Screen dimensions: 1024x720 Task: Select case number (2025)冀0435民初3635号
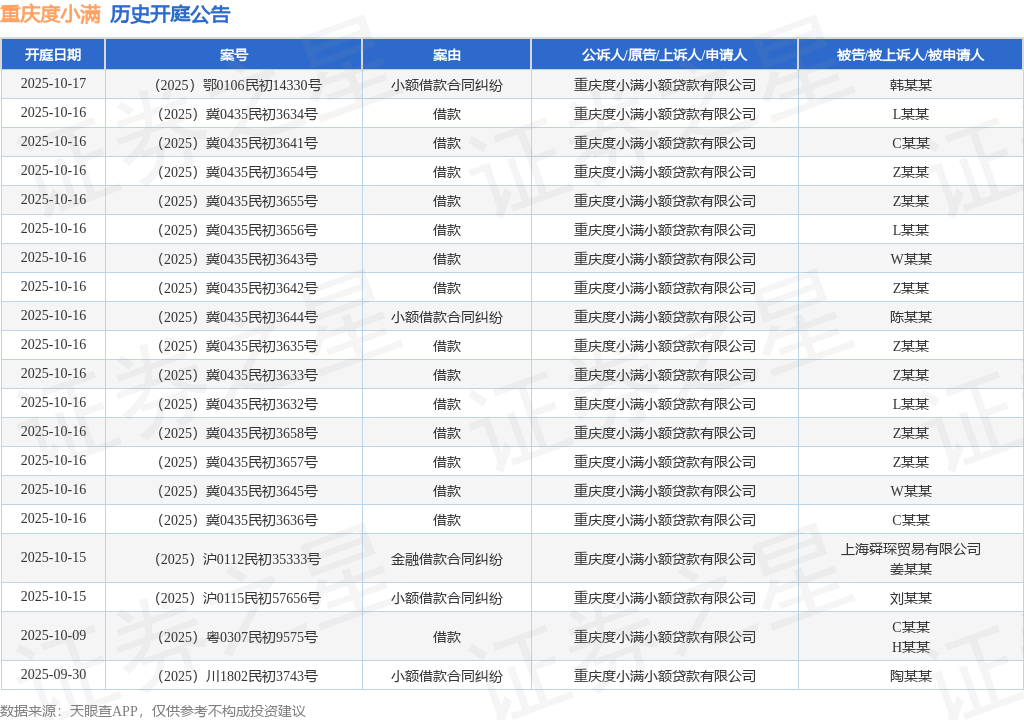(234, 346)
